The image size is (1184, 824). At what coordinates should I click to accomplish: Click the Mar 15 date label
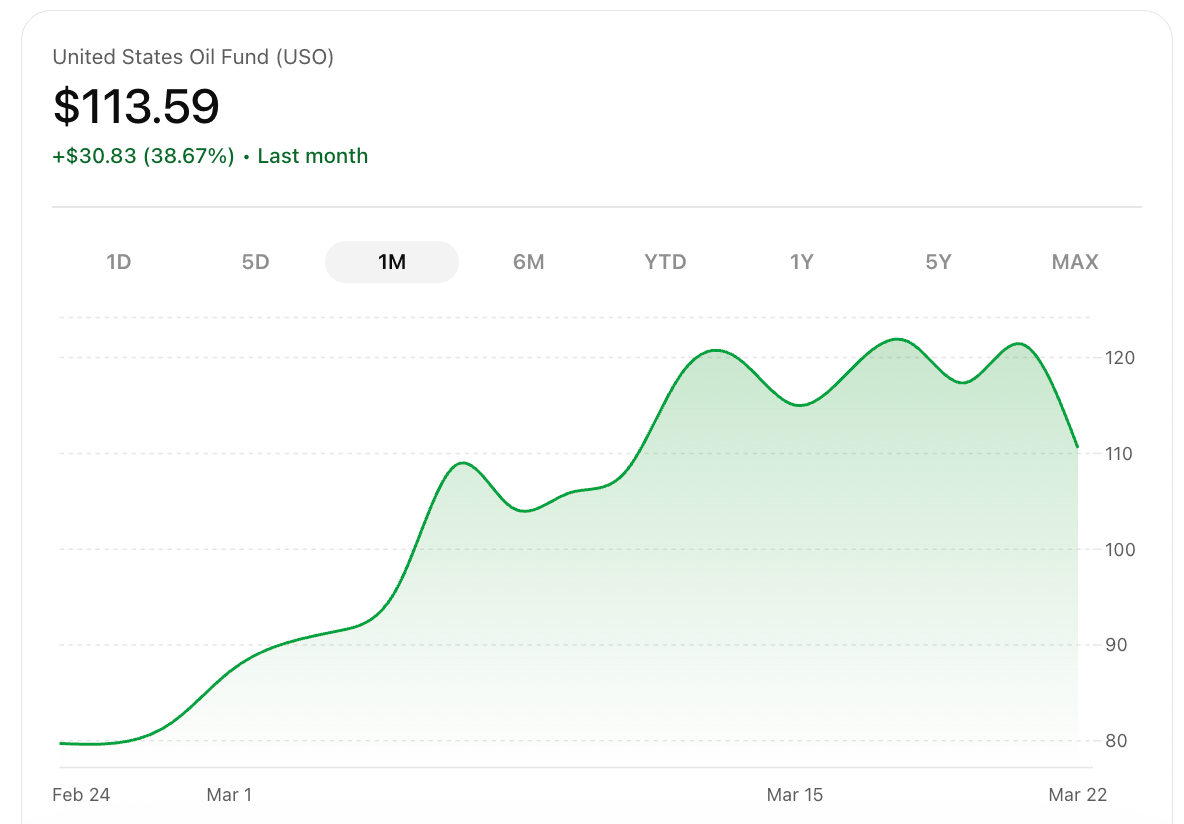click(x=794, y=795)
